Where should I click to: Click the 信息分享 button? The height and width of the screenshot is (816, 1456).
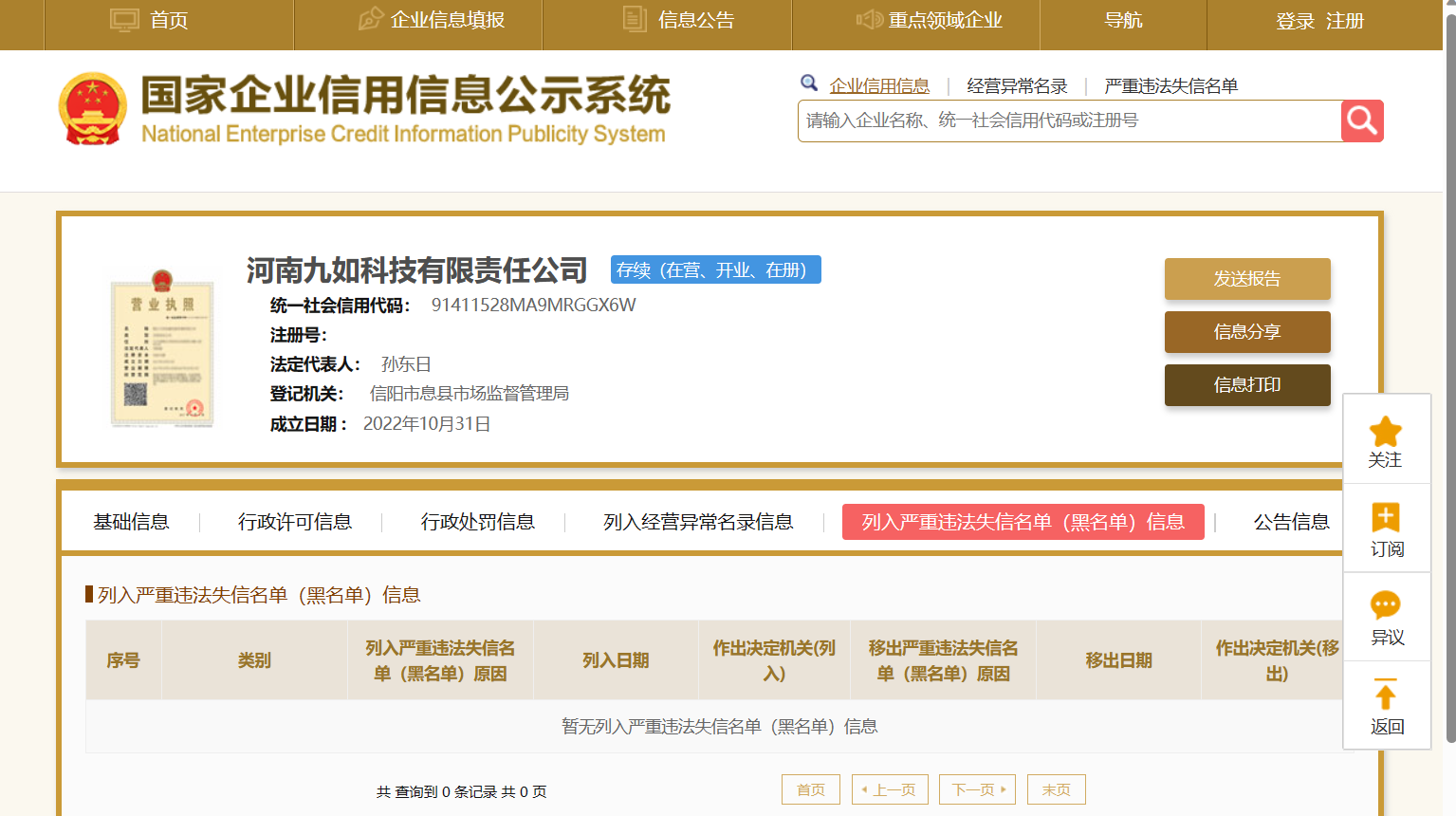click(1247, 332)
